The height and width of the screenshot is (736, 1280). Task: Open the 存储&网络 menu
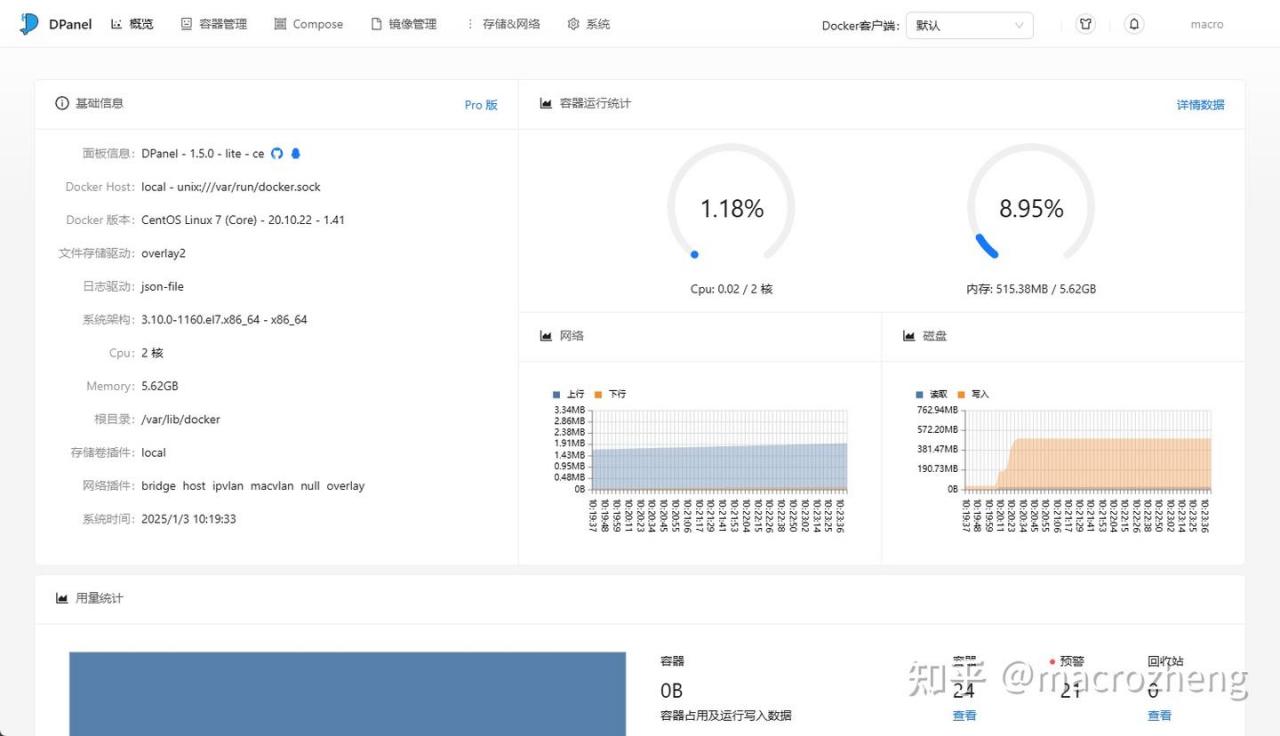(504, 24)
